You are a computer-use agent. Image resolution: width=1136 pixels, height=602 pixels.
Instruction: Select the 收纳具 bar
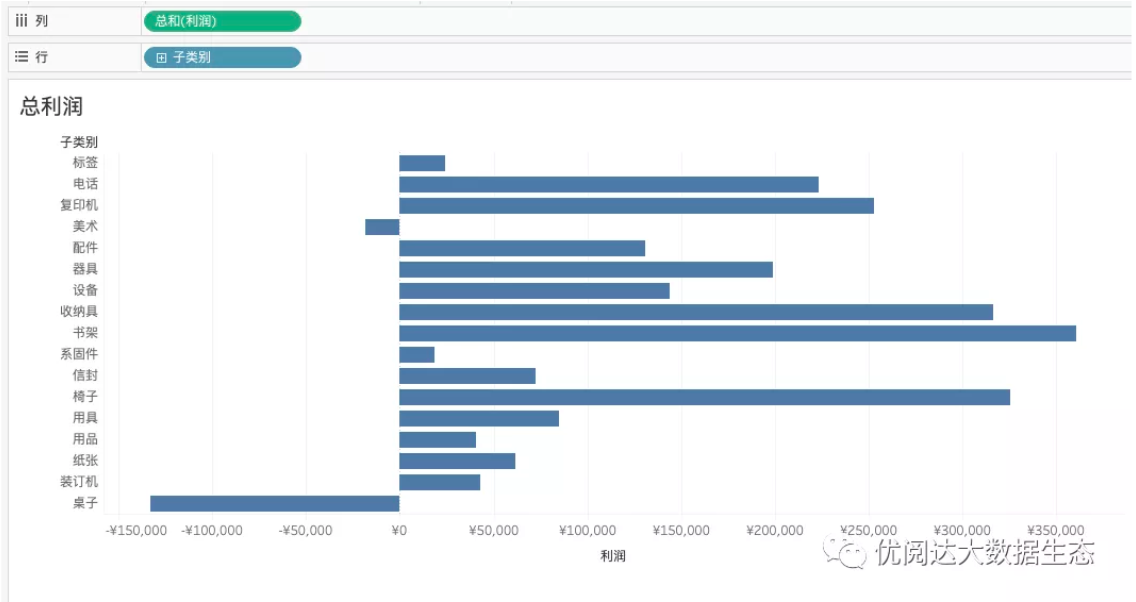click(x=696, y=312)
